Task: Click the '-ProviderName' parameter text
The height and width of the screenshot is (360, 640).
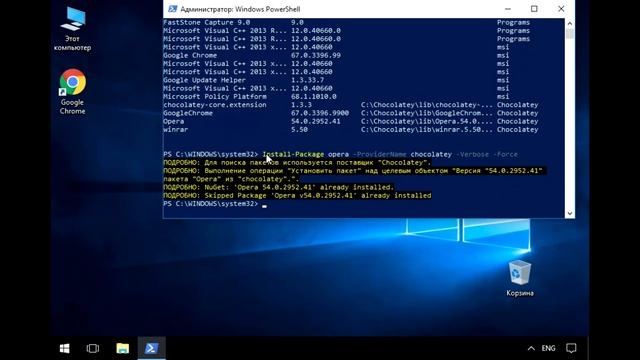Action: tap(380, 154)
